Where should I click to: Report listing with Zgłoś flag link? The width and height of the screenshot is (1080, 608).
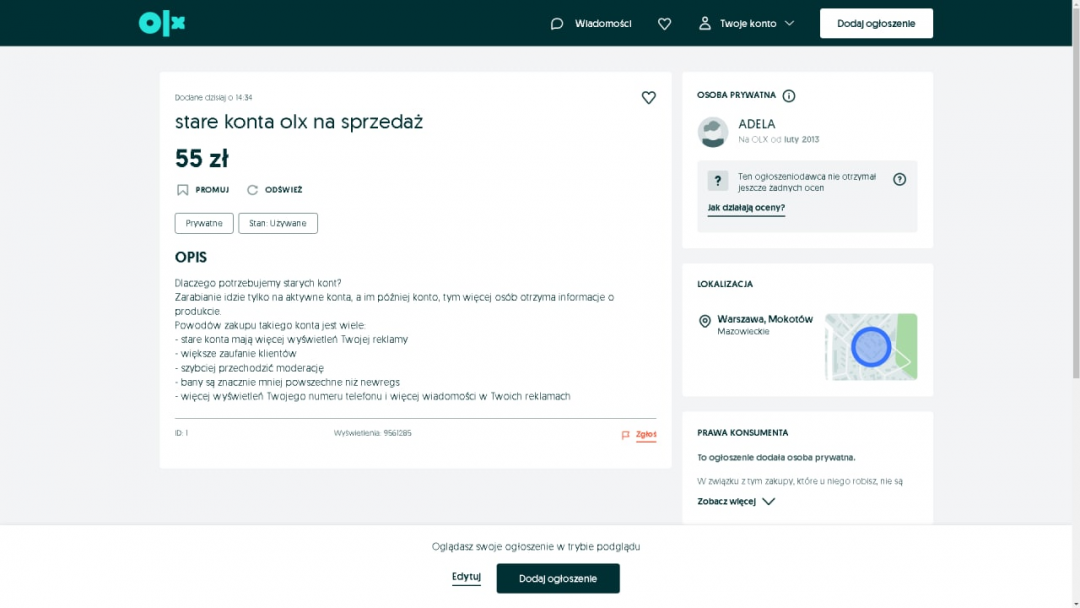(x=639, y=435)
